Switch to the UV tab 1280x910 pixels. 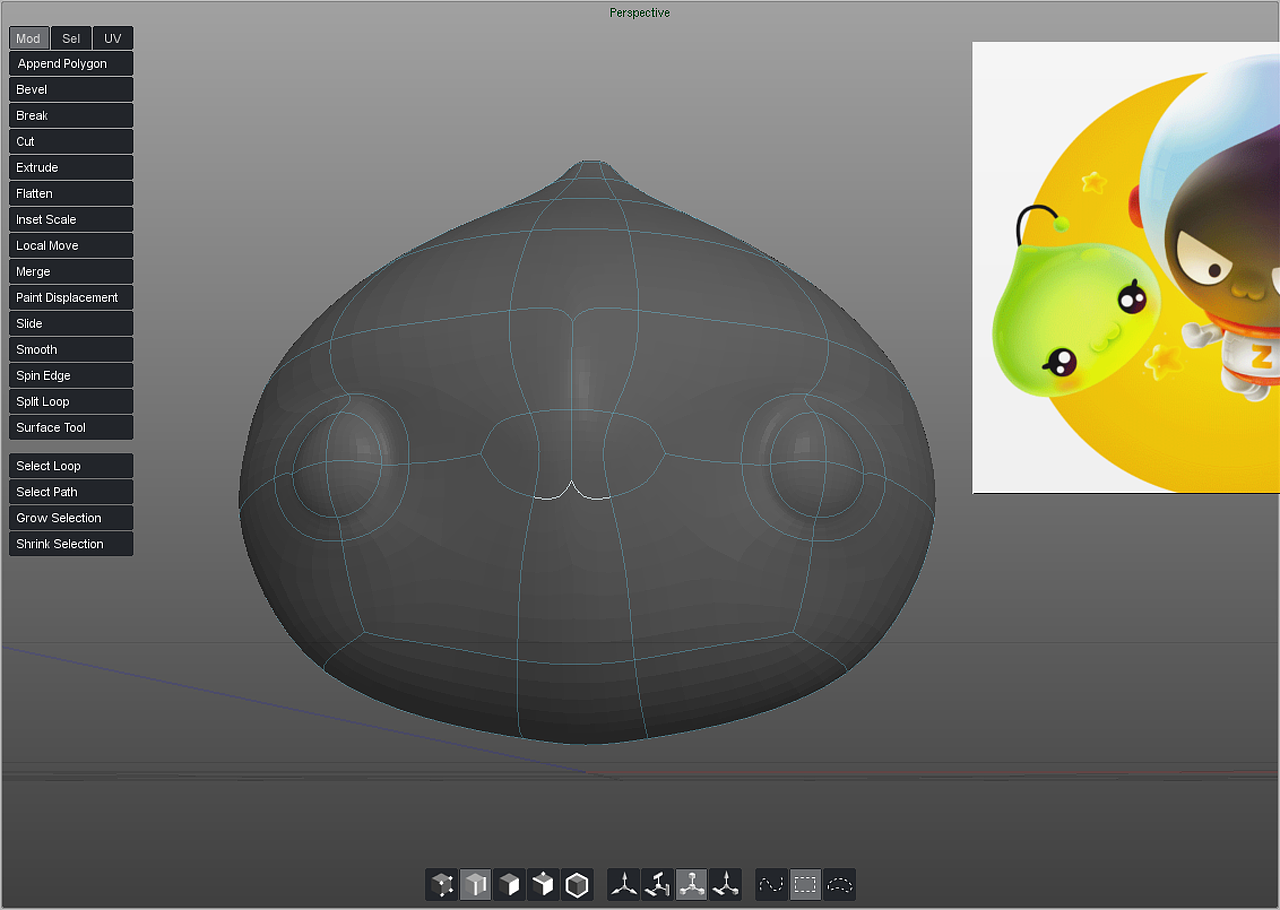113,38
